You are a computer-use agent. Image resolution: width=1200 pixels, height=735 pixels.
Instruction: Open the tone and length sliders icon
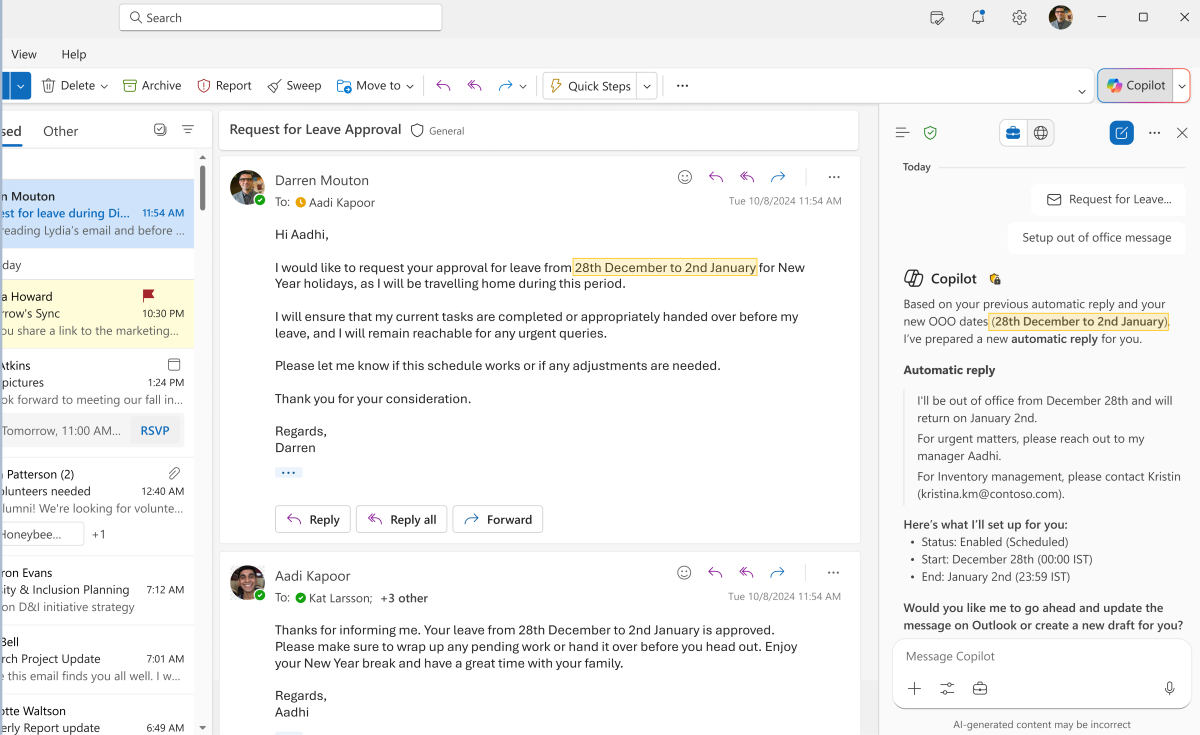tap(947, 688)
